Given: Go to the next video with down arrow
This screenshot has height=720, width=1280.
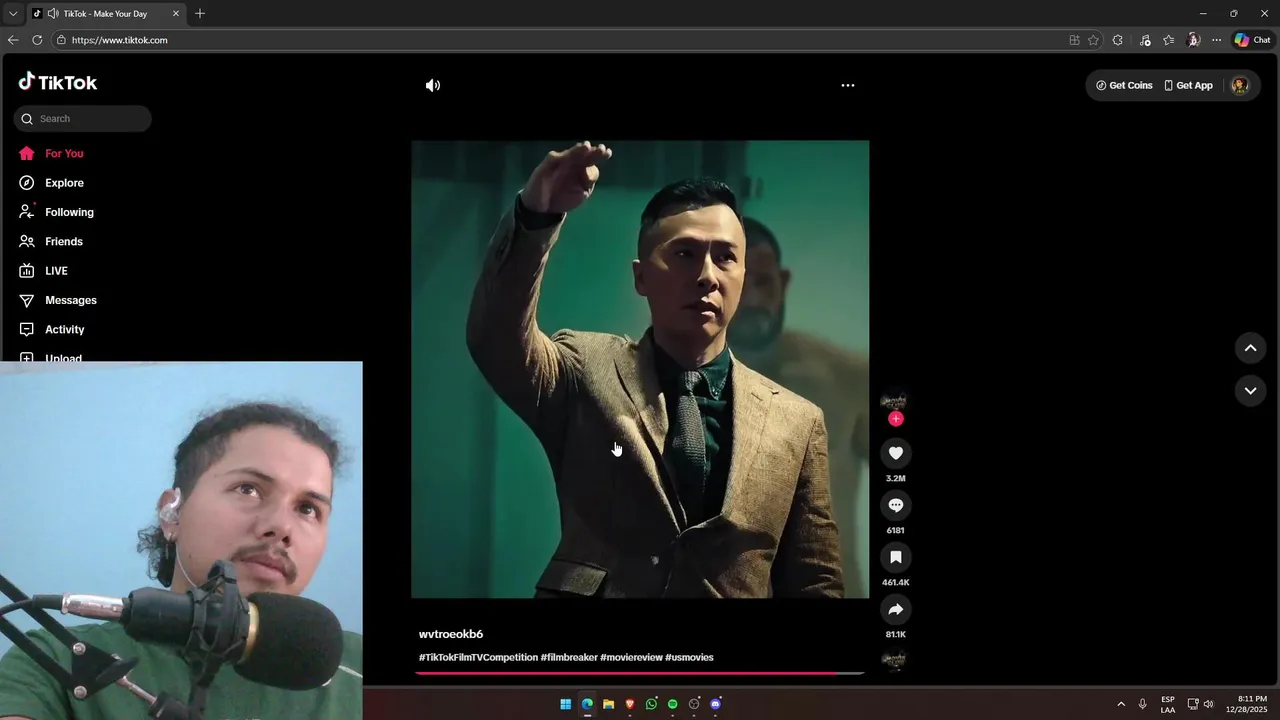Looking at the screenshot, I should (1250, 391).
